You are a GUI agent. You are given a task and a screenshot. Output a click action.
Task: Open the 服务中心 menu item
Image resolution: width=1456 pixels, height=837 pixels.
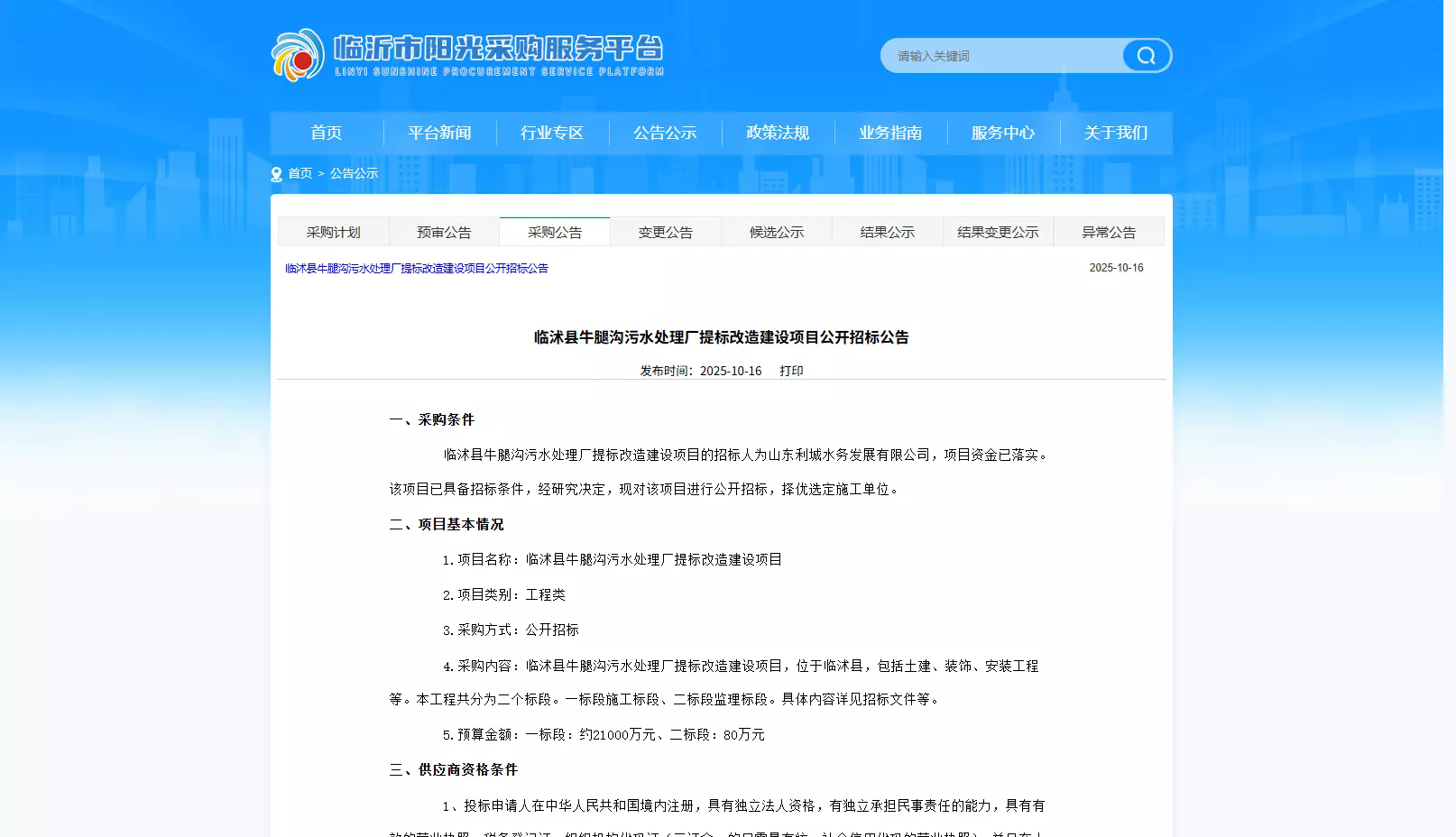(x=1003, y=133)
